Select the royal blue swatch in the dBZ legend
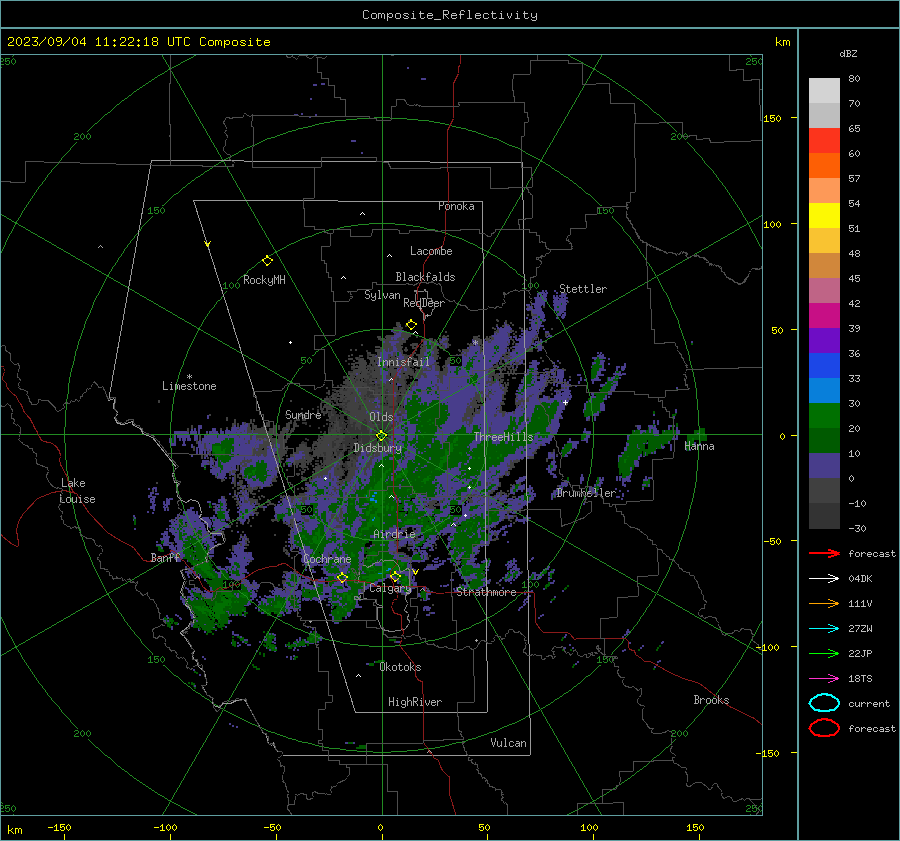Viewport: 900px width, 841px height. pos(824,365)
